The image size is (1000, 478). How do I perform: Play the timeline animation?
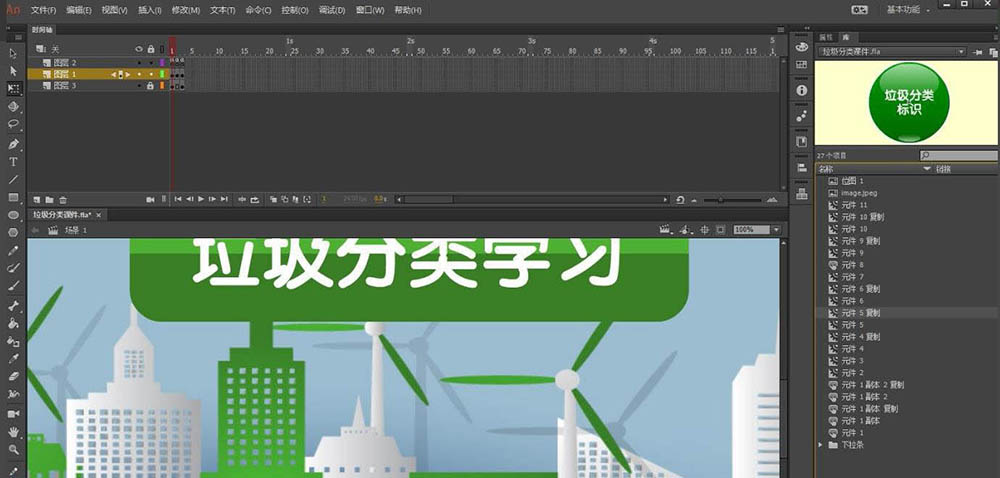[201, 199]
